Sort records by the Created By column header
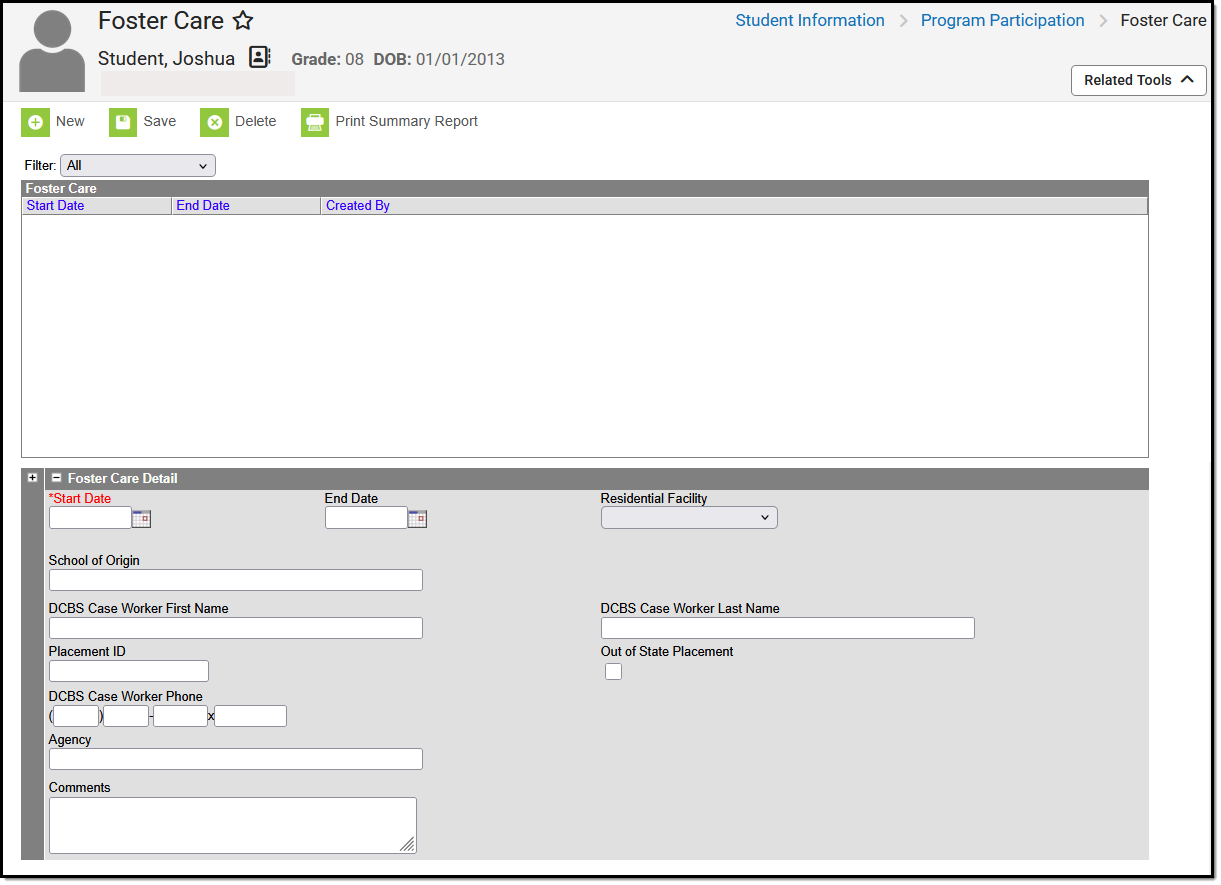This screenshot has width=1221, height=885. click(357, 205)
